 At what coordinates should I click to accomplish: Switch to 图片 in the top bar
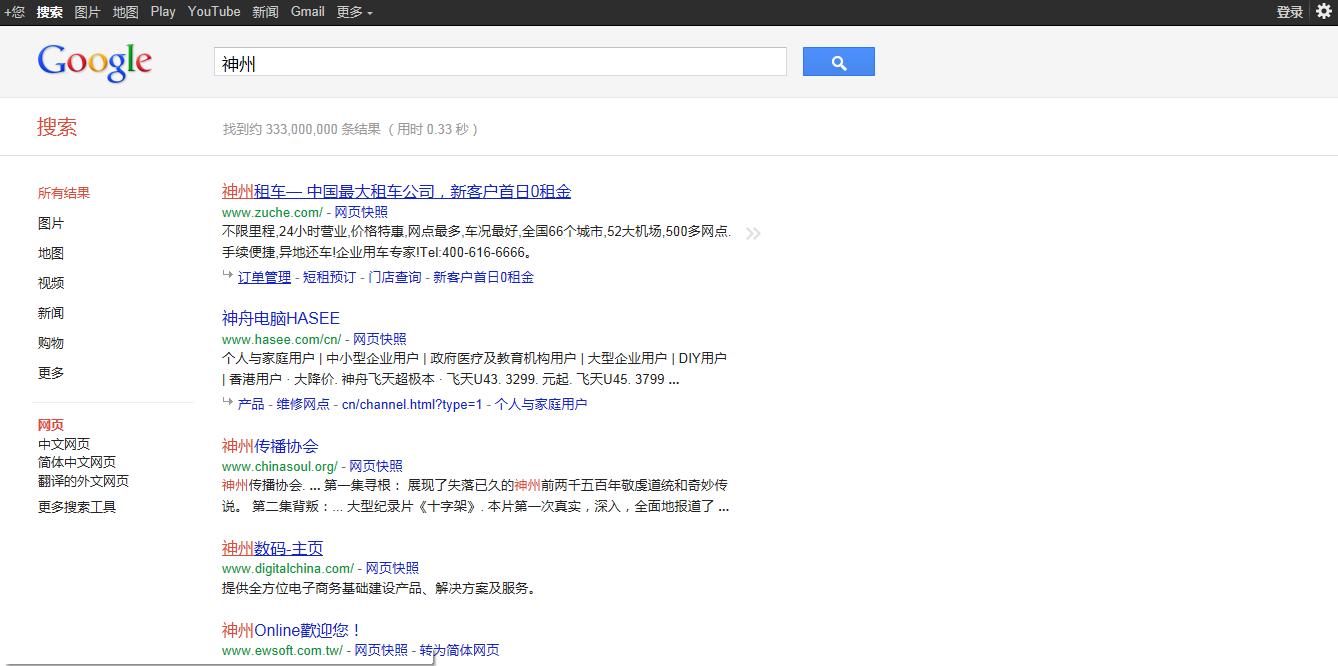(x=88, y=12)
